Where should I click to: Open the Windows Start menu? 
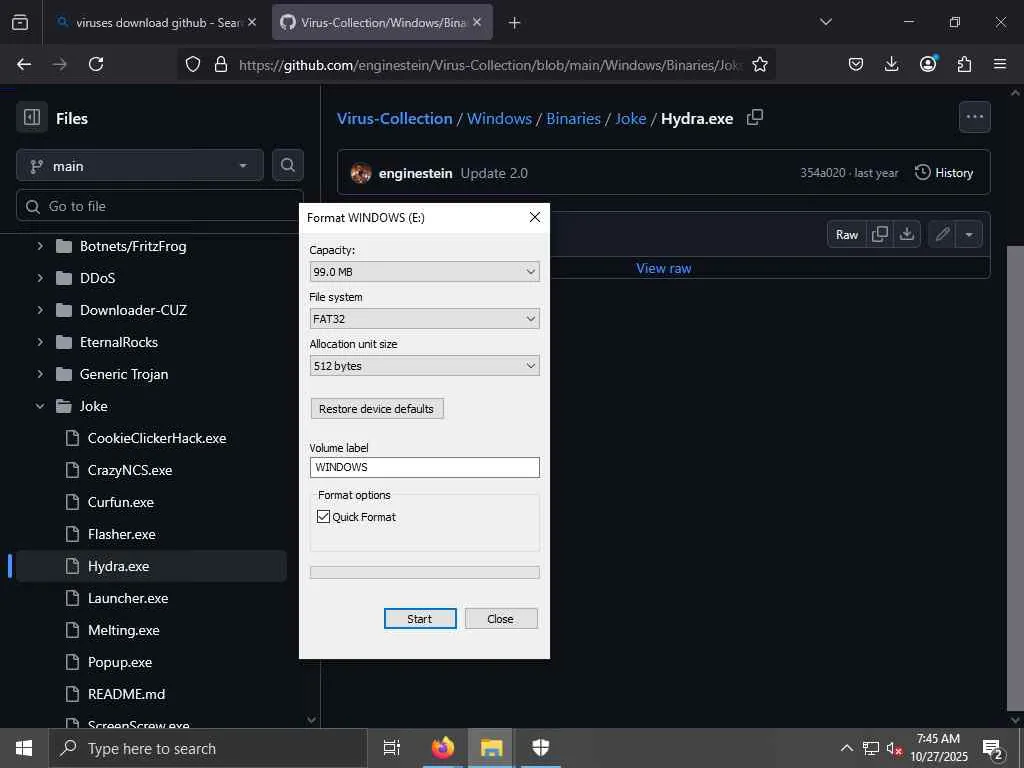[x=24, y=748]
